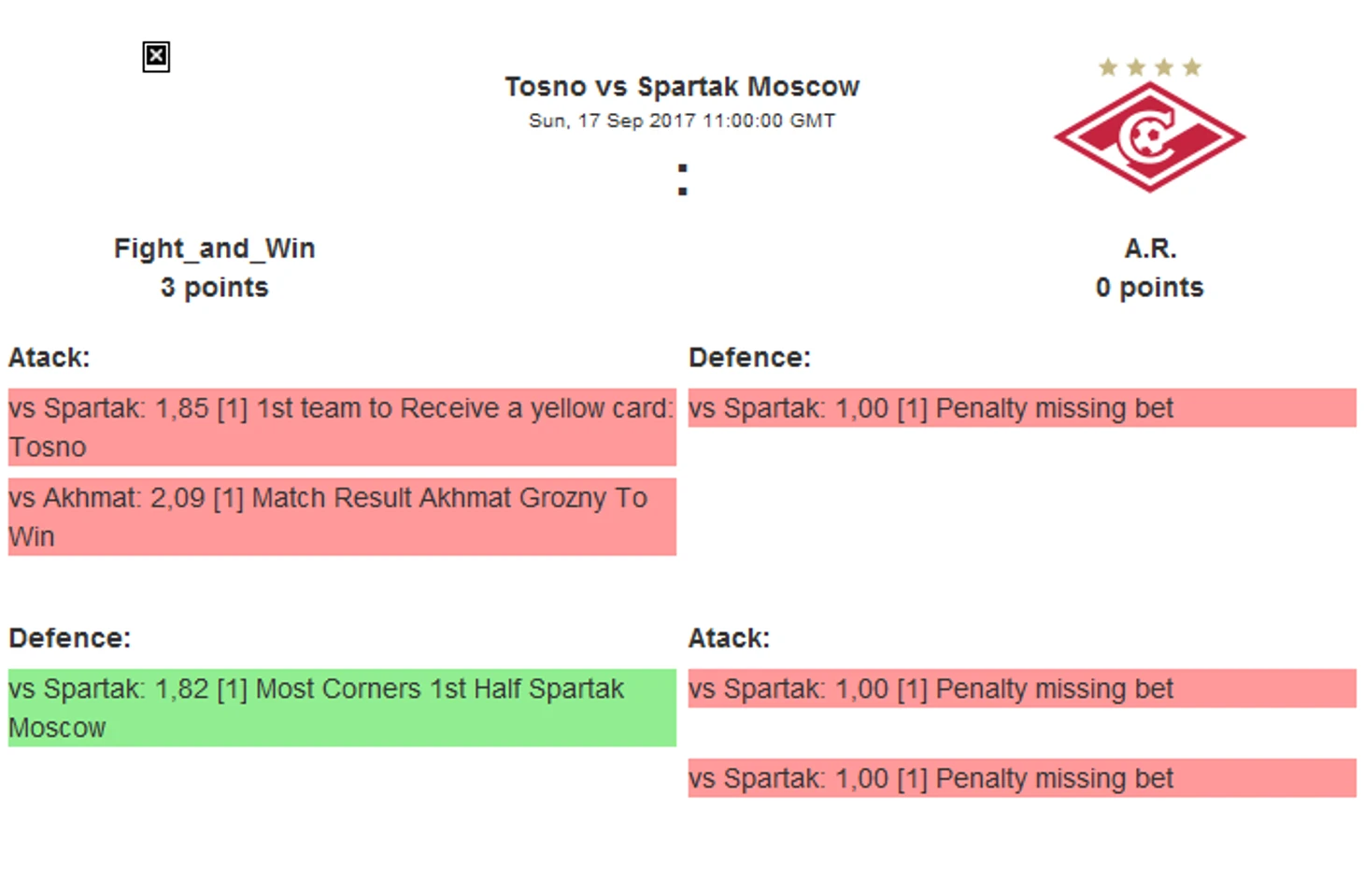Image resolution: width=1364 pixels, height=896 pixels.
Task: Open the Akhmat Grozny To Win bet
Action: [341, 517]
